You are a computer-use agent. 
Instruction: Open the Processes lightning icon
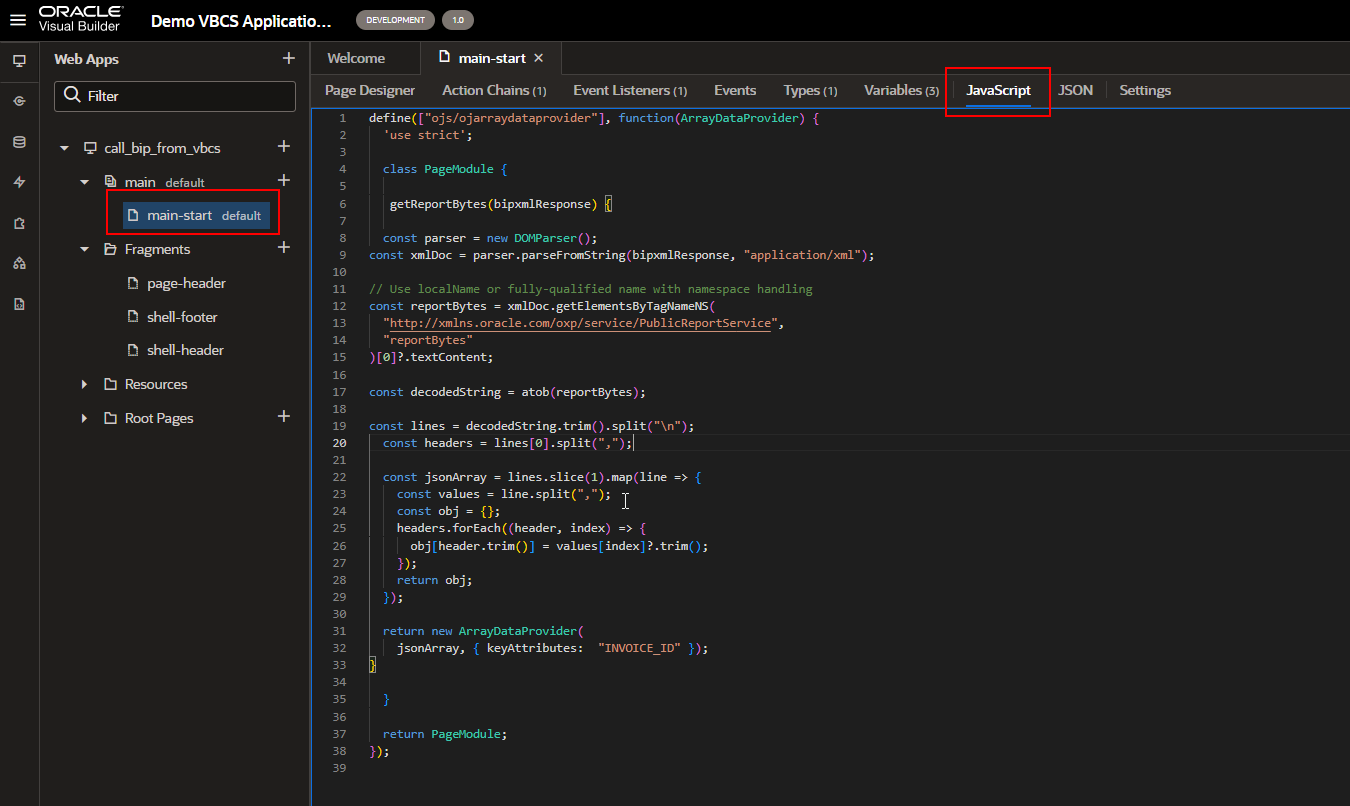click(x=19, y=182)
